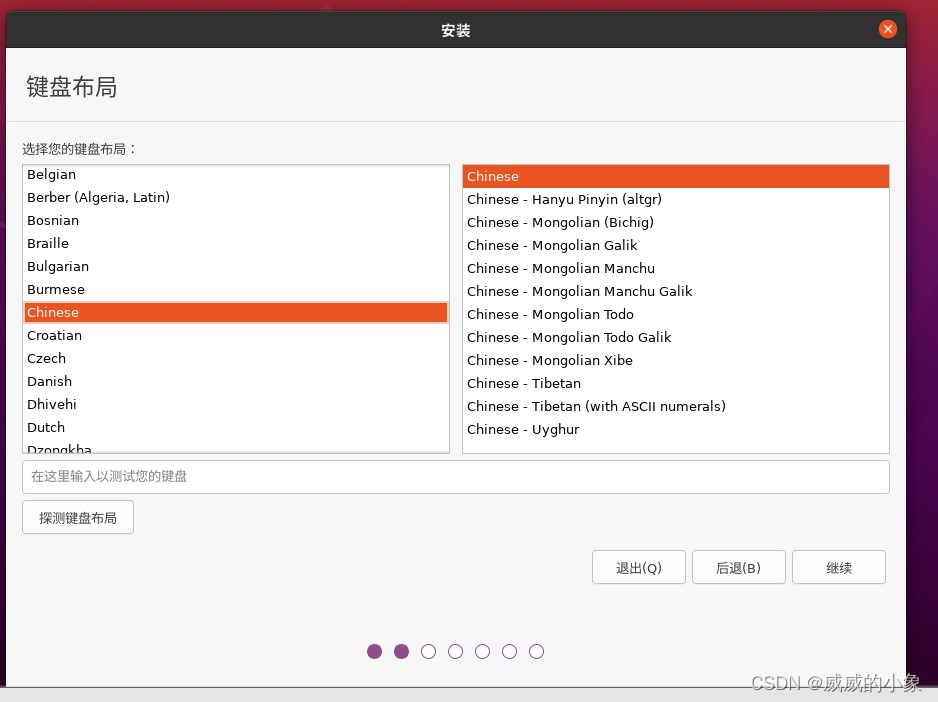
Task: Pick Chinese - Mongolian Todo Galik variant
Action: pyautogui.click(x=675, y=338)
